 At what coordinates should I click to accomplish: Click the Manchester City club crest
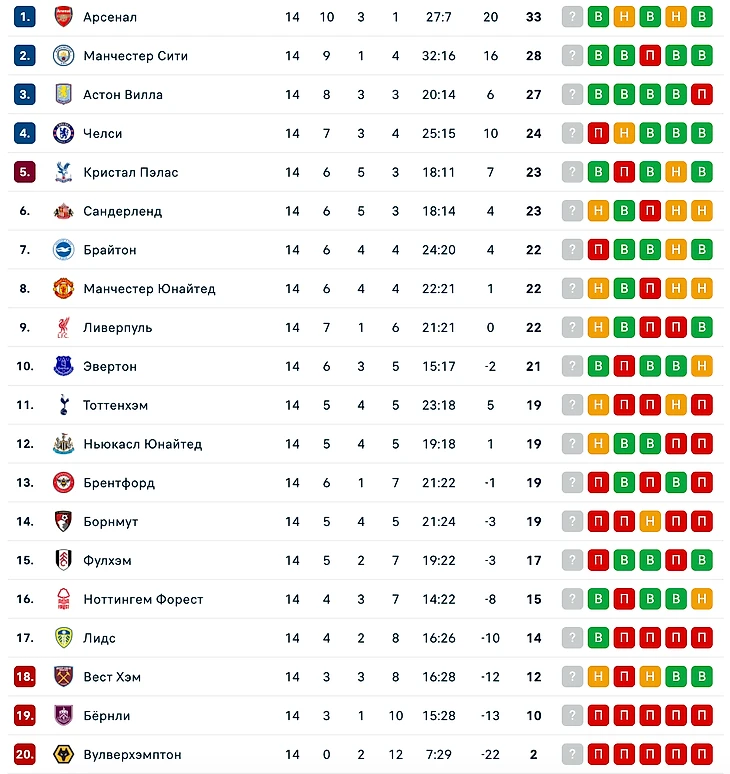[63, 56]
